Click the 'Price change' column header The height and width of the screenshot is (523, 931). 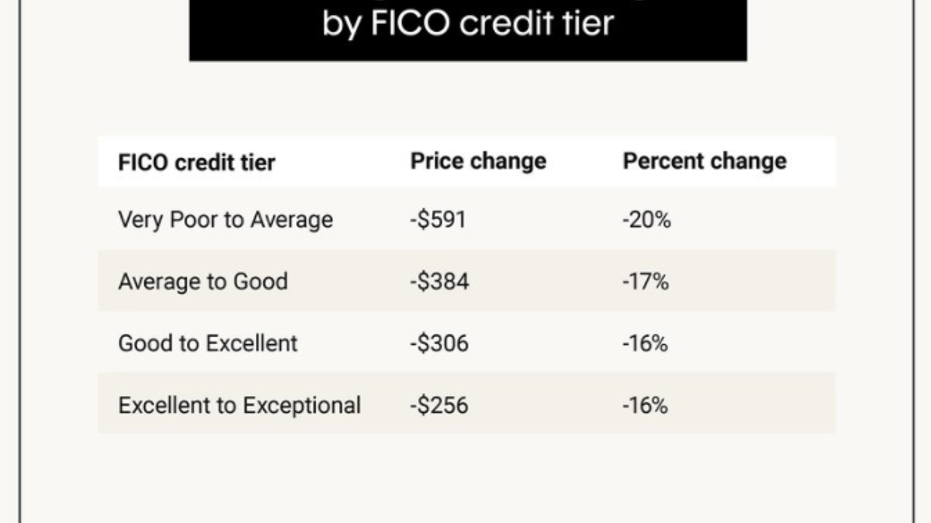(478, 161)
